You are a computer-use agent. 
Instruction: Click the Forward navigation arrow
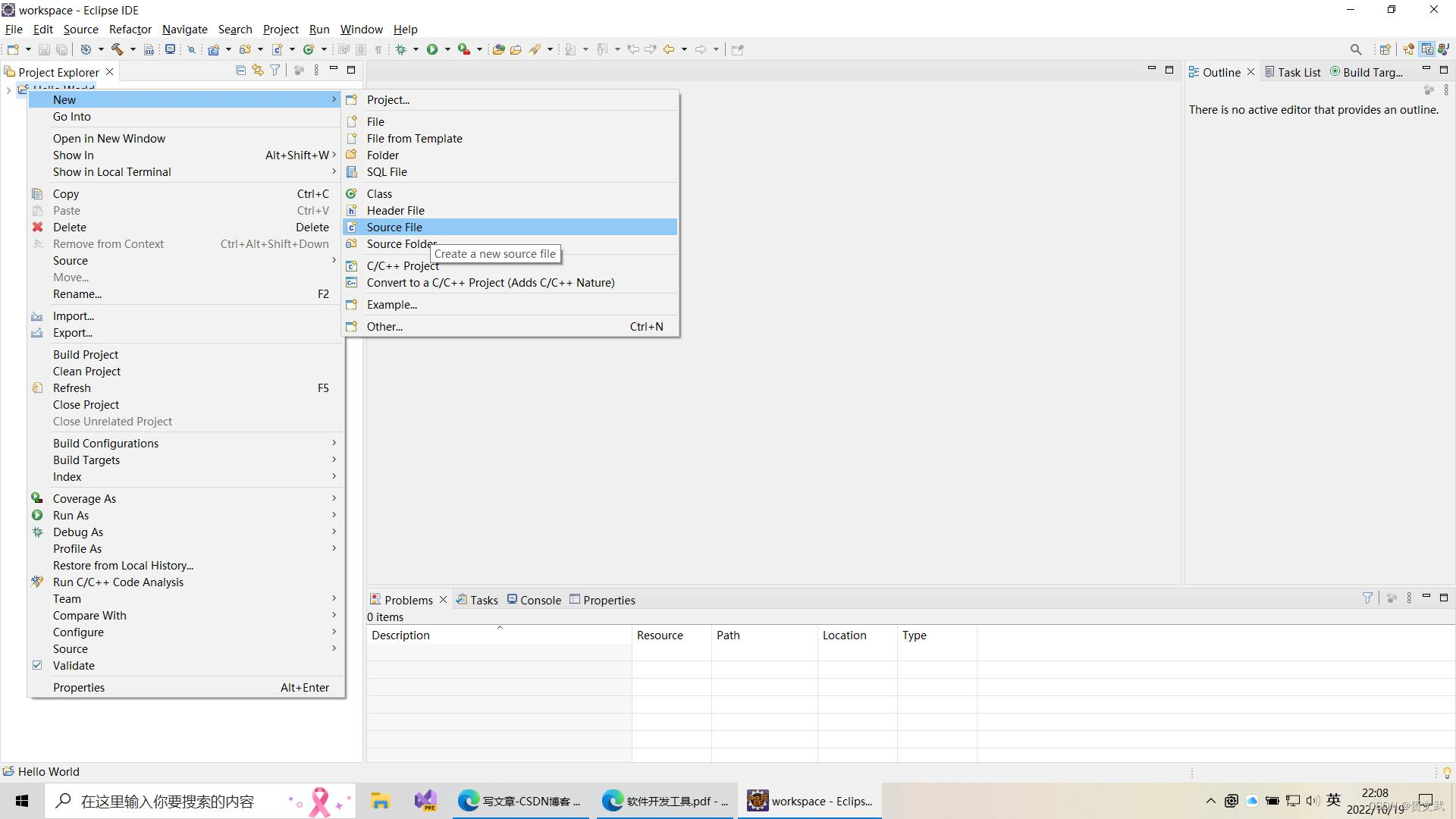[x=701, y=49]
